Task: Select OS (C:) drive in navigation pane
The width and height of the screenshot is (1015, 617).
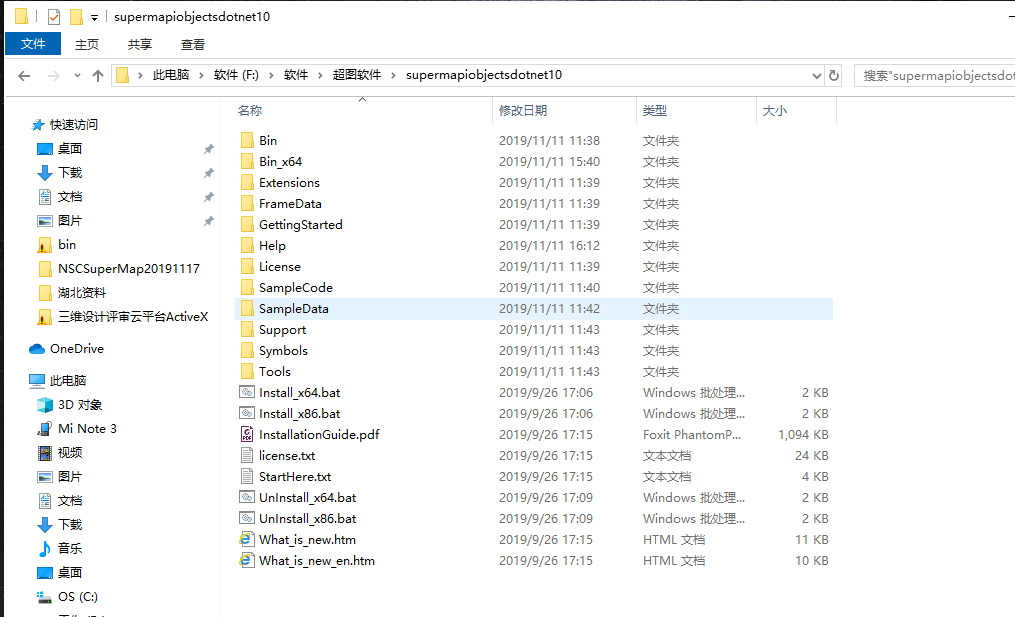Action: [78, 597]
